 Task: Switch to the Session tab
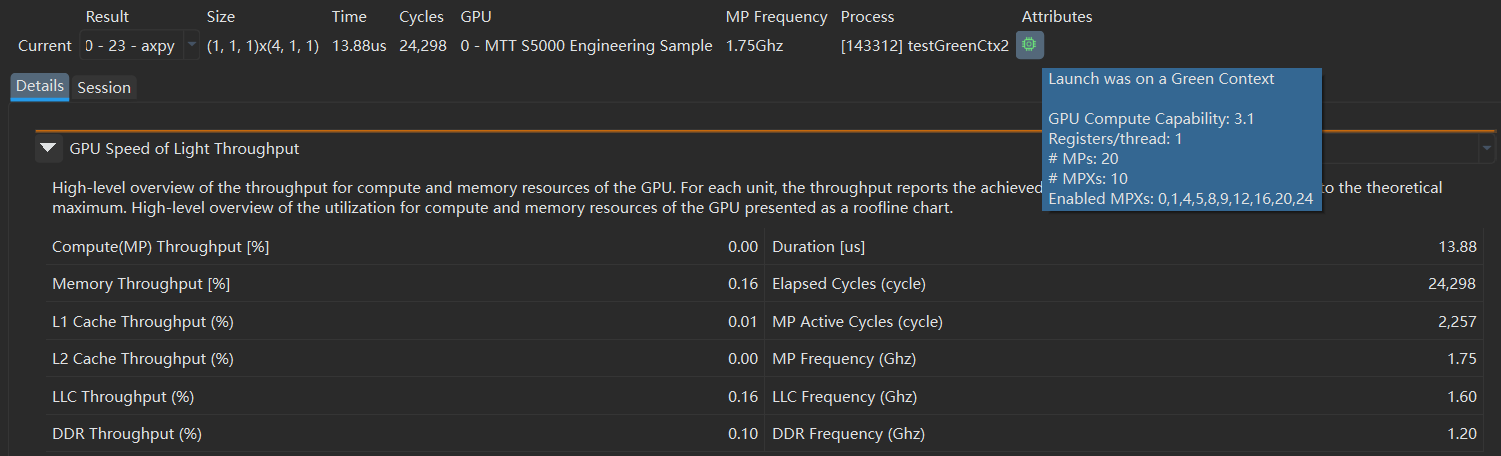click(104, 87)
